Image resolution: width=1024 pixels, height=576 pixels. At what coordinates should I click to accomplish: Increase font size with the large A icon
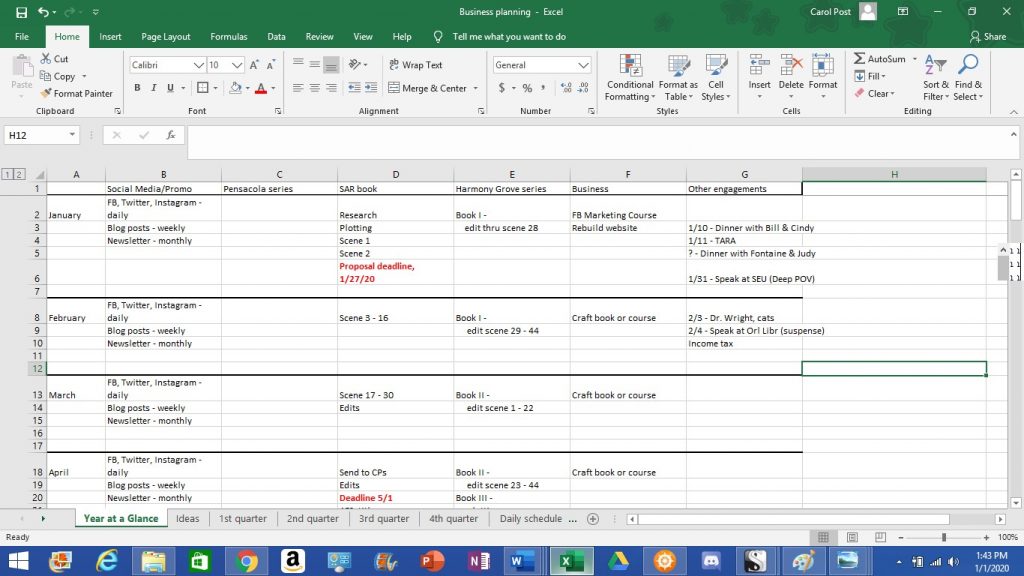(x=254, y=65)
